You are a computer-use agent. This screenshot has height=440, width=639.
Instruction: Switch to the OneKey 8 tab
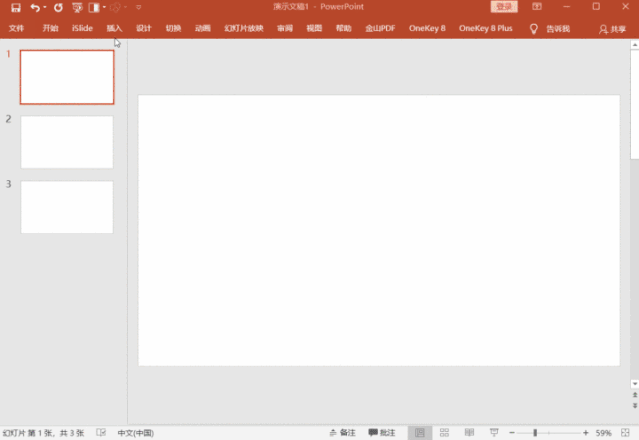click(427, 28)
